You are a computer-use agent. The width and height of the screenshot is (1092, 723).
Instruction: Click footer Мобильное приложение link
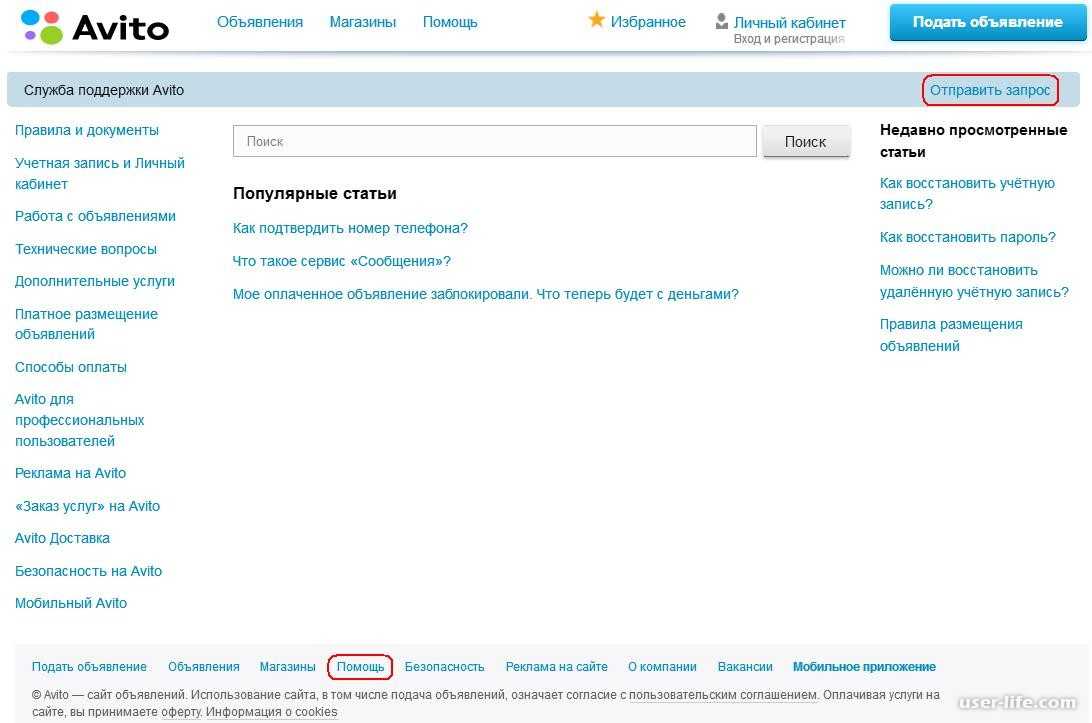coord(864,667)
